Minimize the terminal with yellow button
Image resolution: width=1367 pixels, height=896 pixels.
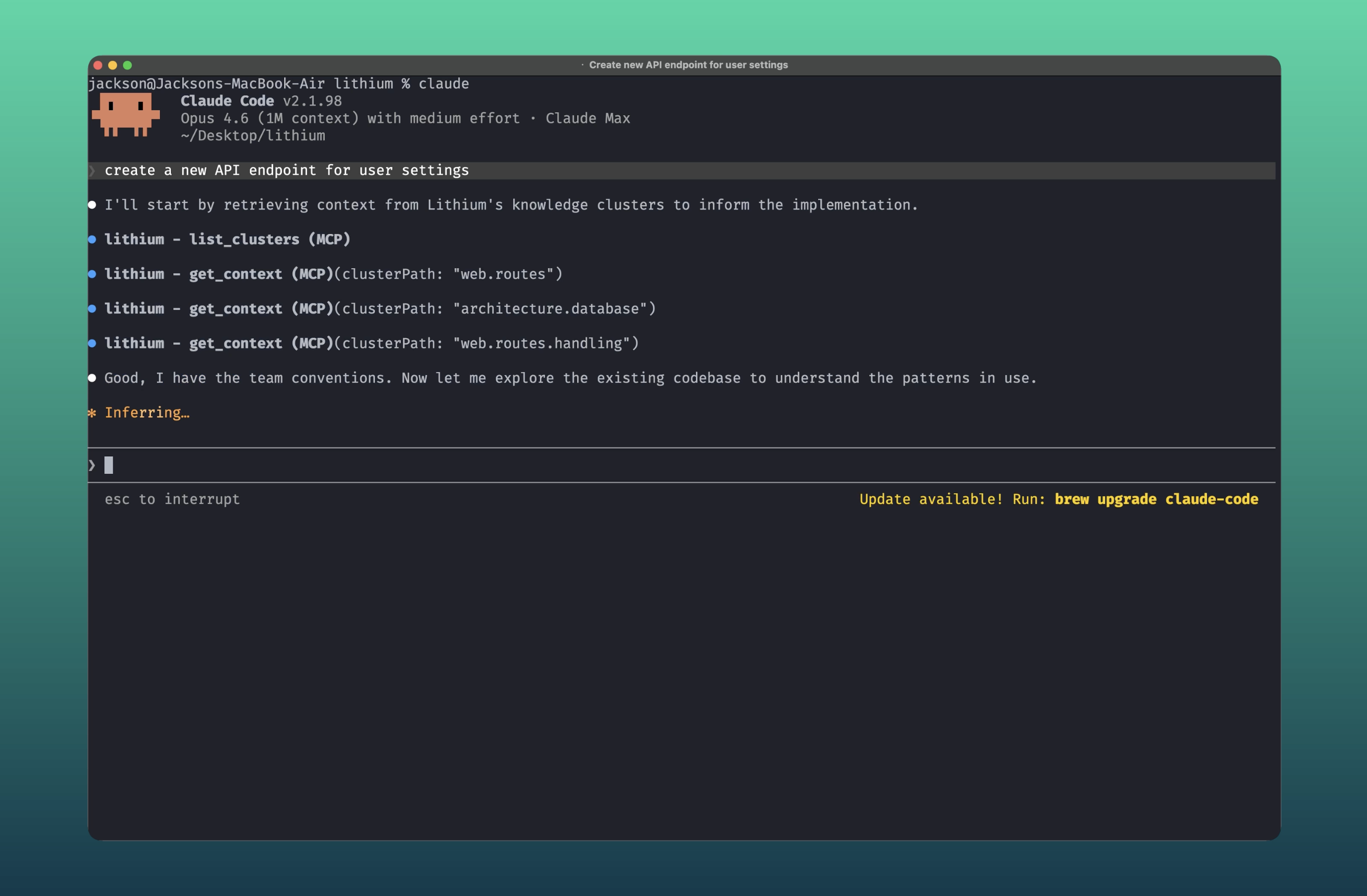click(x=113, y=65)
